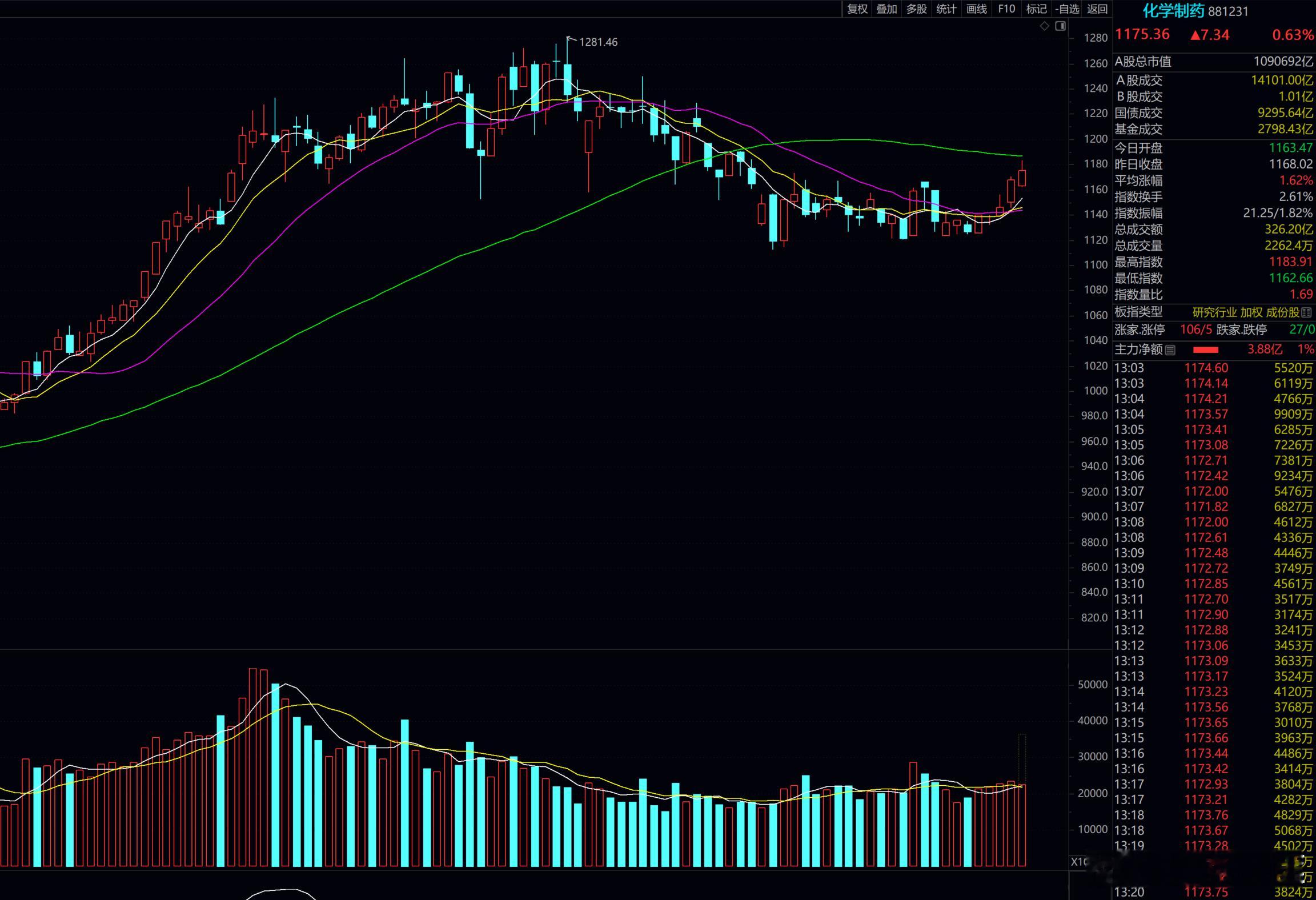Open the F10 company info

1006,9
